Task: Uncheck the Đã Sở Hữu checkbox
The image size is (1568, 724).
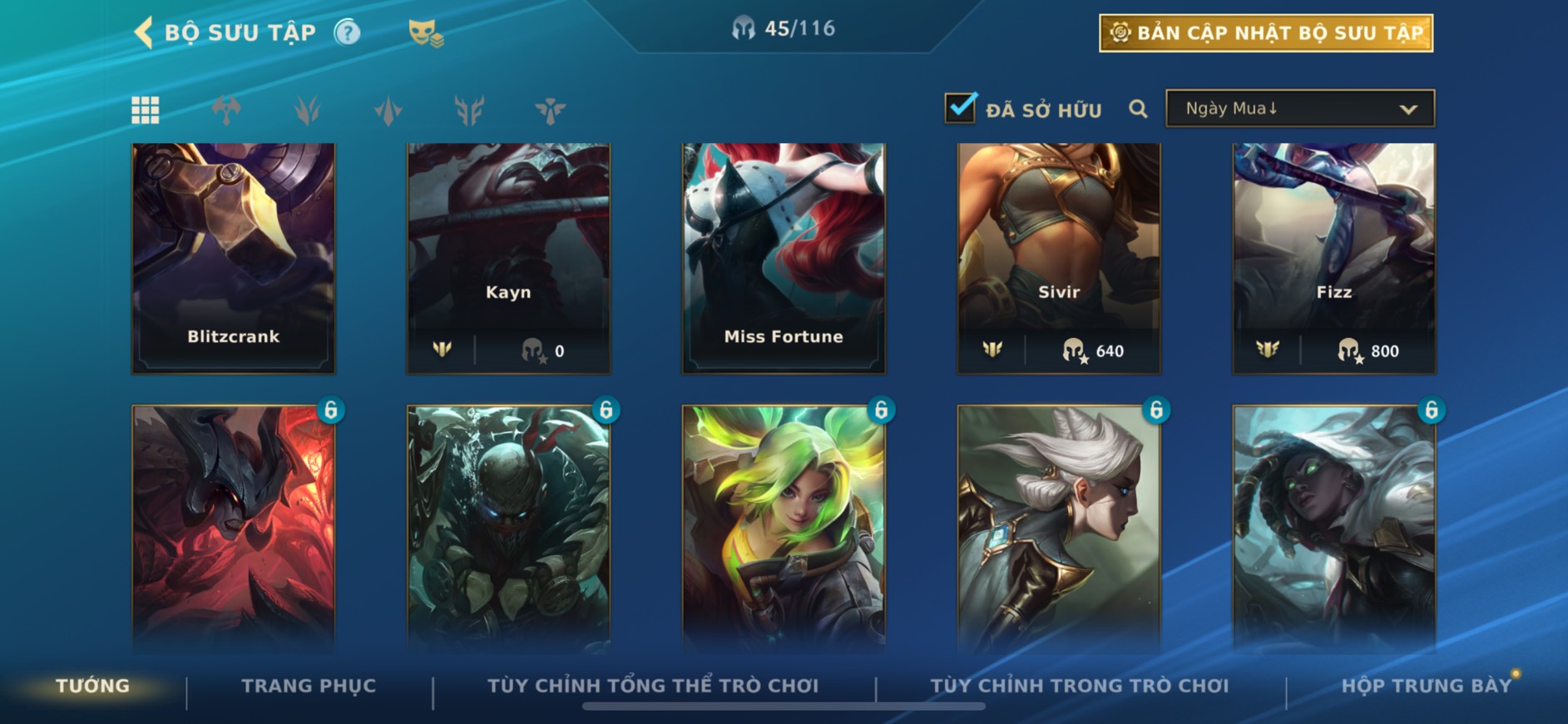Action: (961, 107)
